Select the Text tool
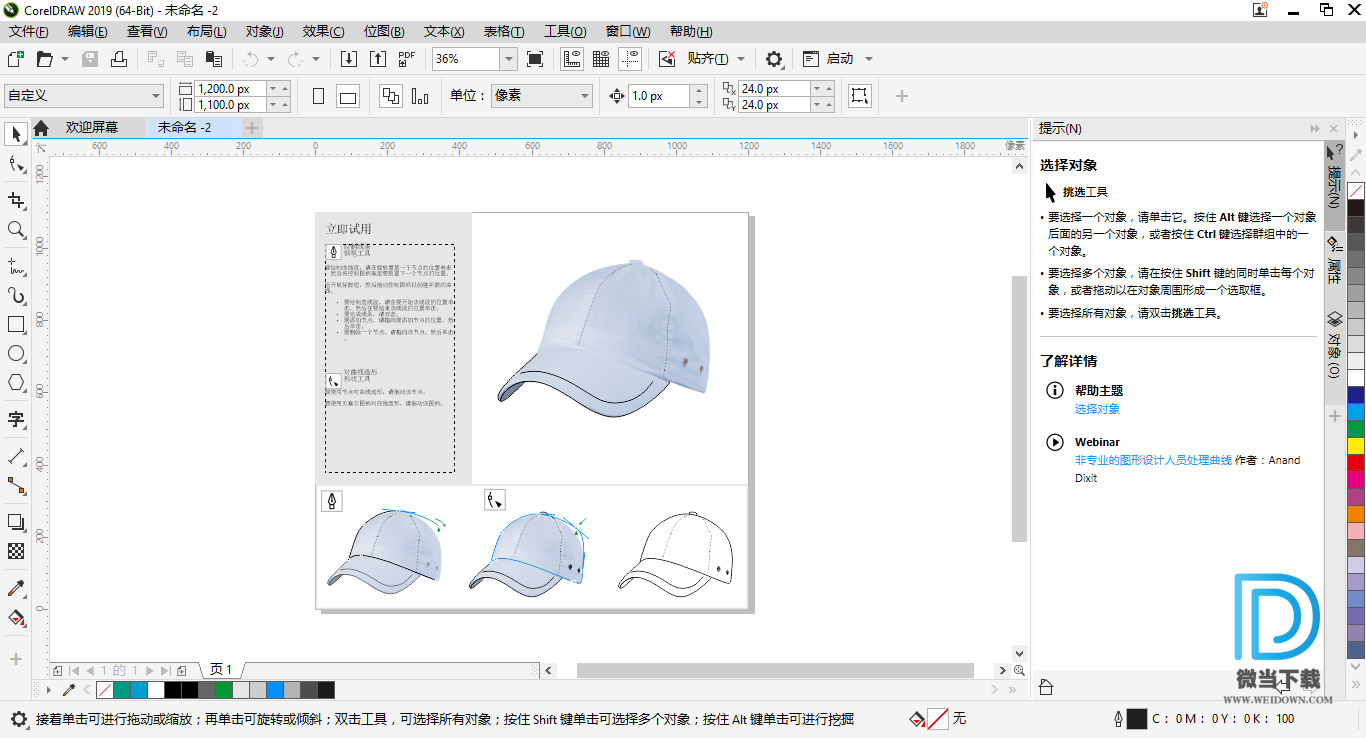The image size is (1366, 738). pyautogui.click(x=16, y=419)
